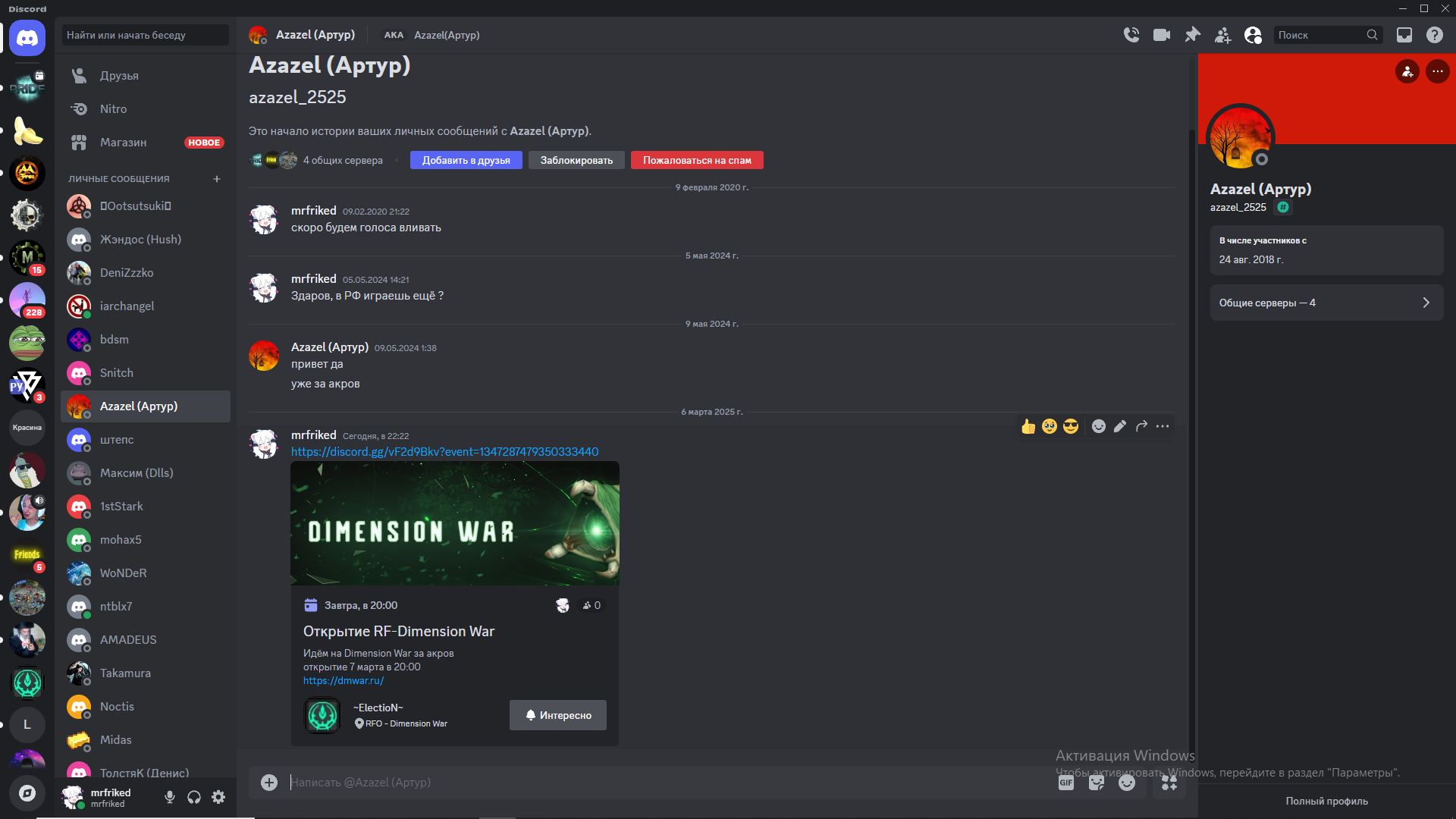Open the Shop page
The width and height of the screenshot is (1456, 819).
coord(146,143)
